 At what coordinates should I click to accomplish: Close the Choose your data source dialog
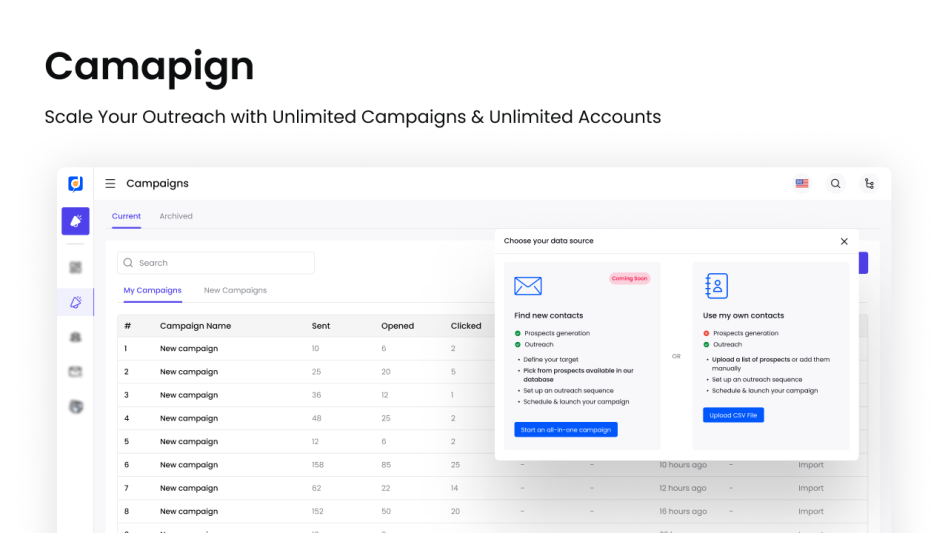844,241
